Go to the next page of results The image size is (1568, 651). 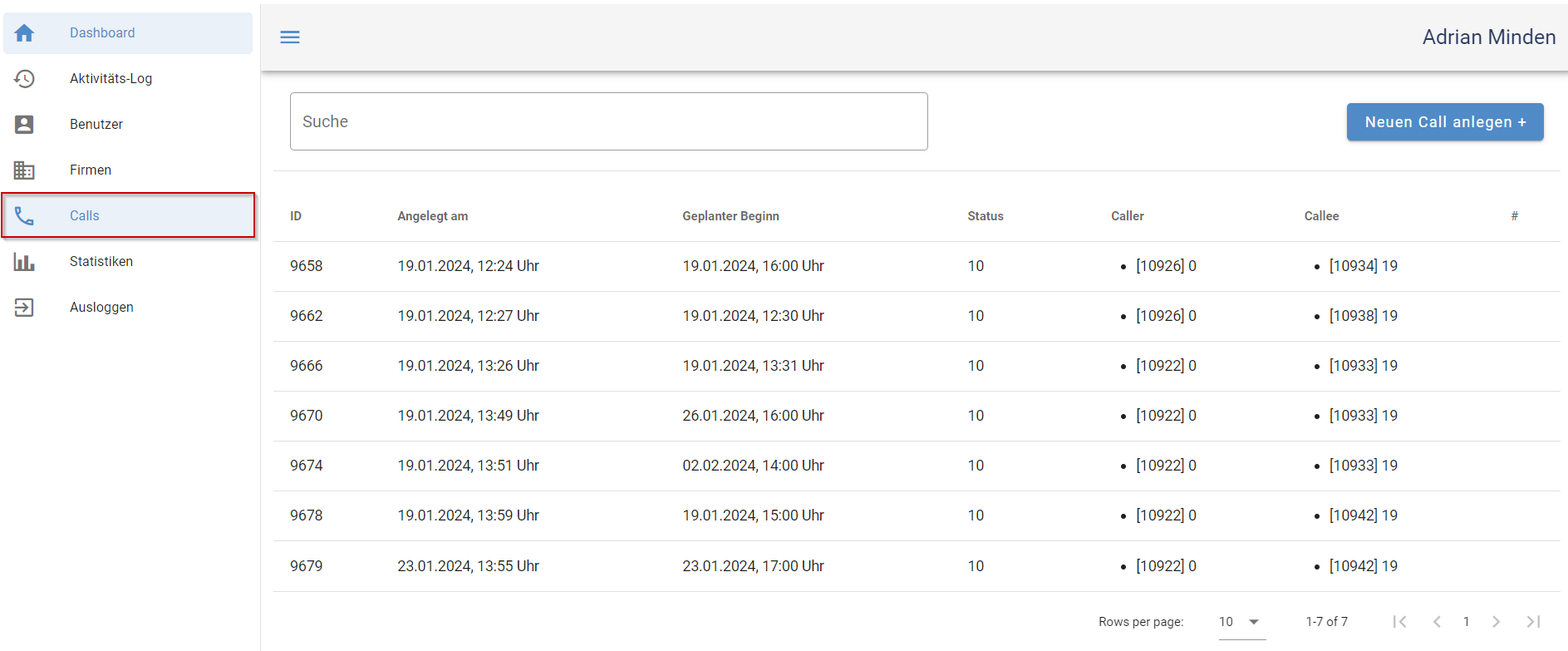click(1496, 622)
